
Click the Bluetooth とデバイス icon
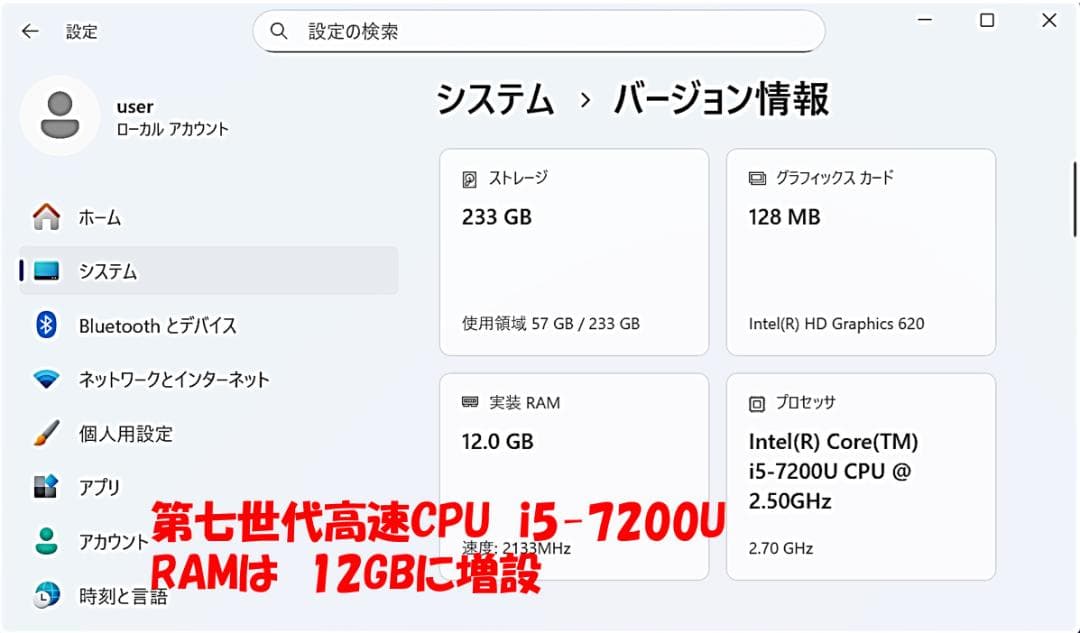[x=46, y=325]
